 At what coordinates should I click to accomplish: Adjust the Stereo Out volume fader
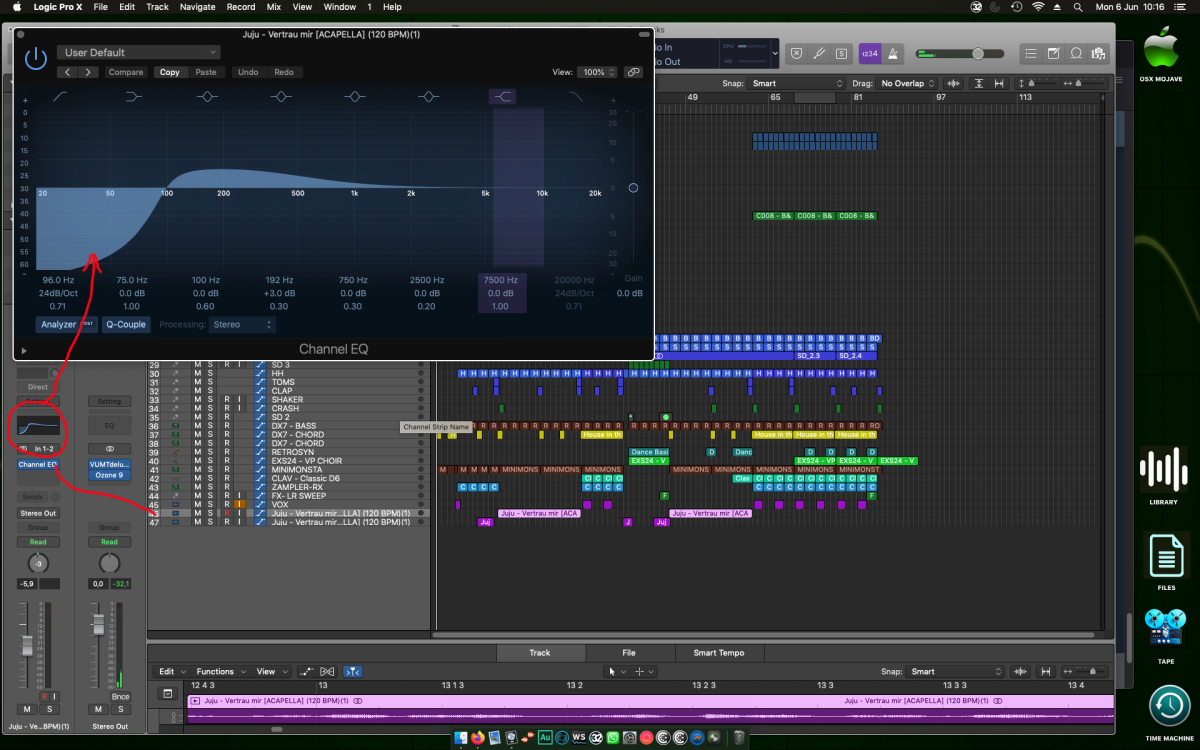coord(98,625)
